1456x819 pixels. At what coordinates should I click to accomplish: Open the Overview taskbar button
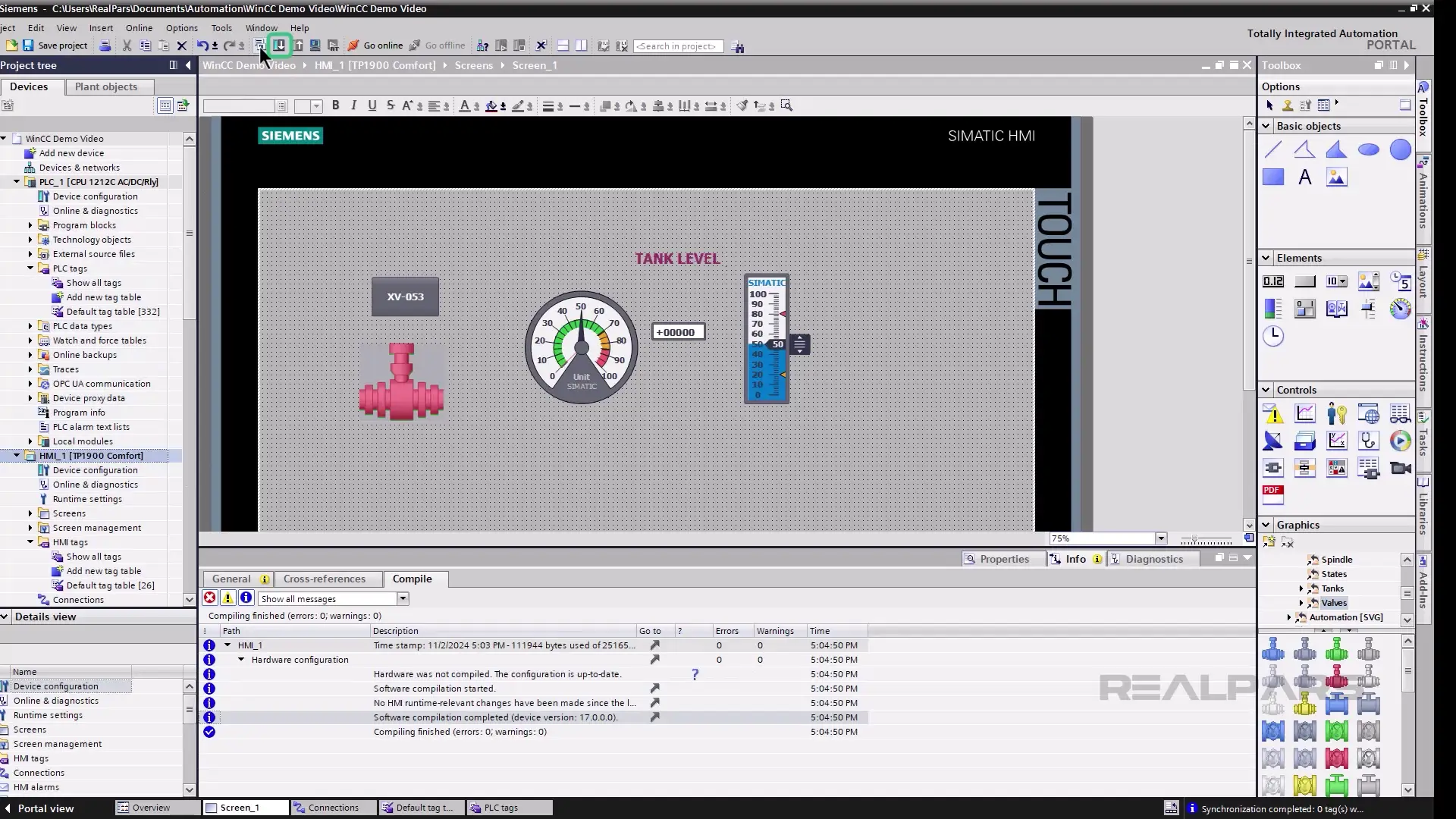coord(158,808)
